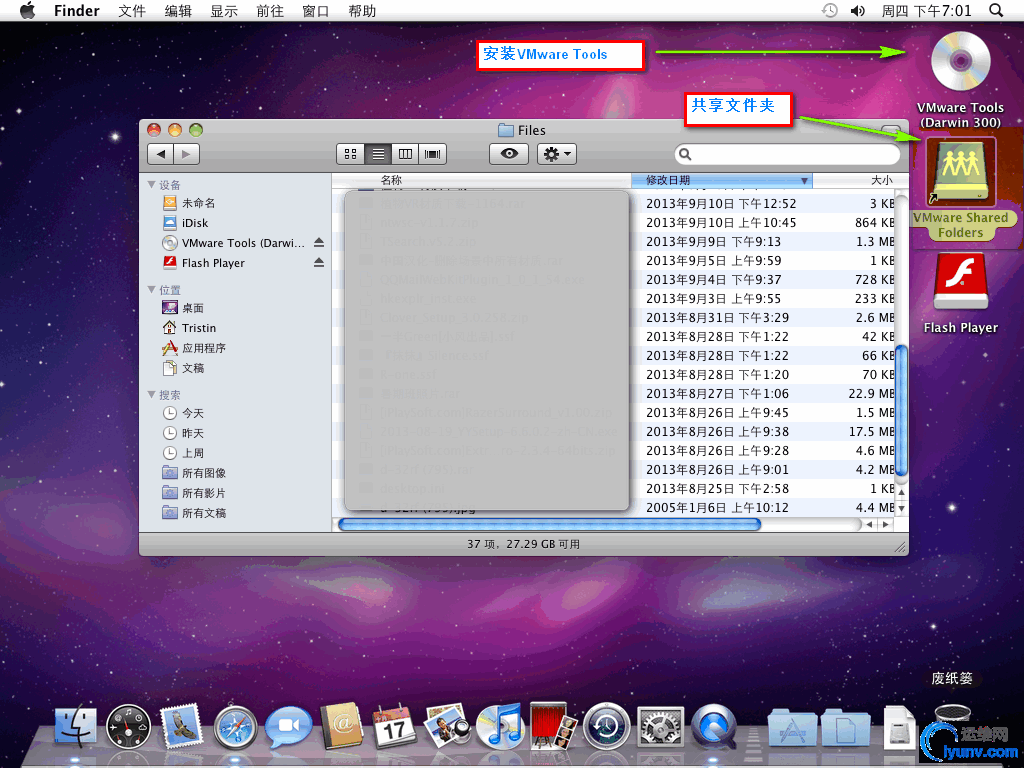Switch Finder to column view

(x=405, y=154)
